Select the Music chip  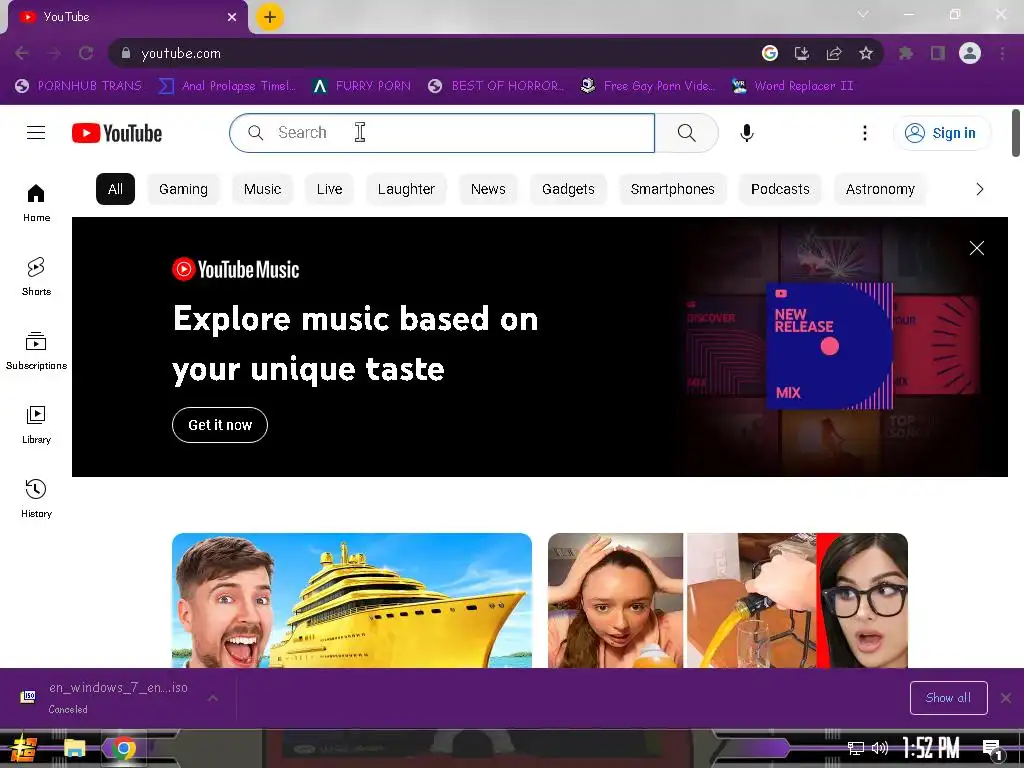point(262,189)
